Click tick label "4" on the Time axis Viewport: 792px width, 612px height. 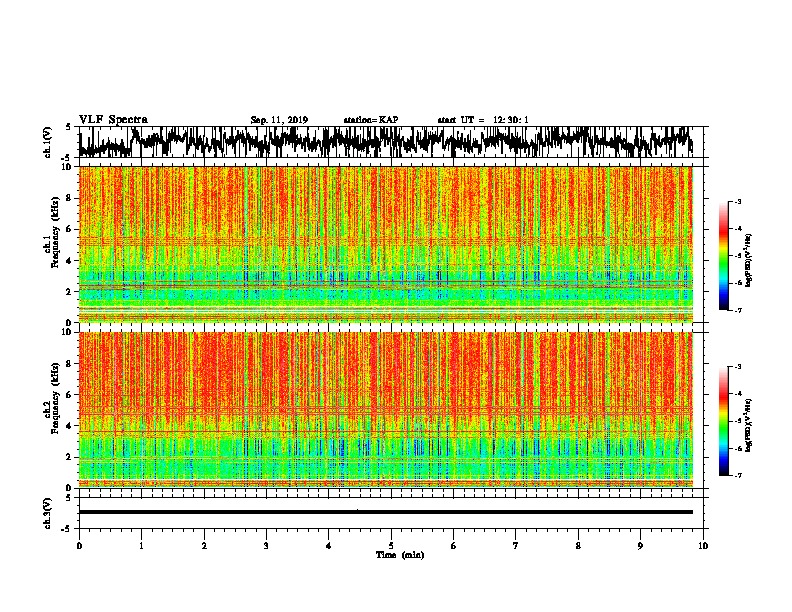point(329,546)
